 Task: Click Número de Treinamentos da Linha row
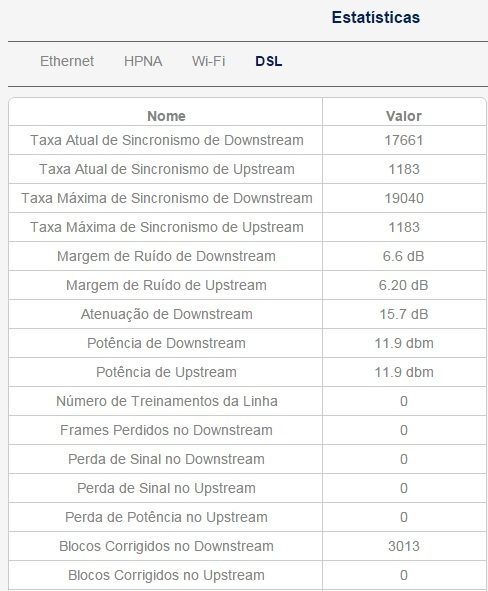pos(247,401)
